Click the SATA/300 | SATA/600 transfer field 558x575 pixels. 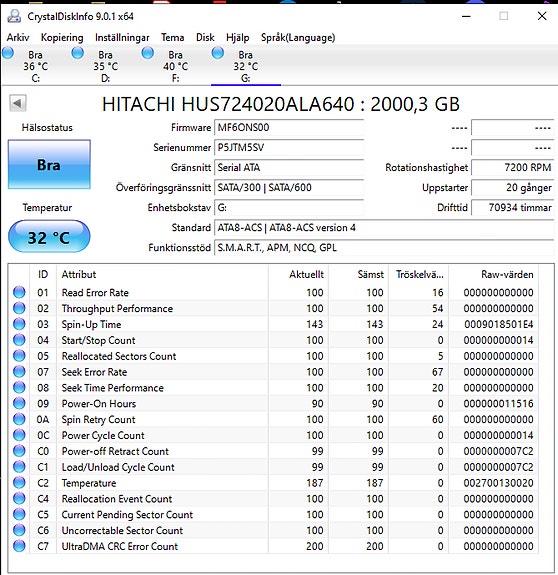289,187
